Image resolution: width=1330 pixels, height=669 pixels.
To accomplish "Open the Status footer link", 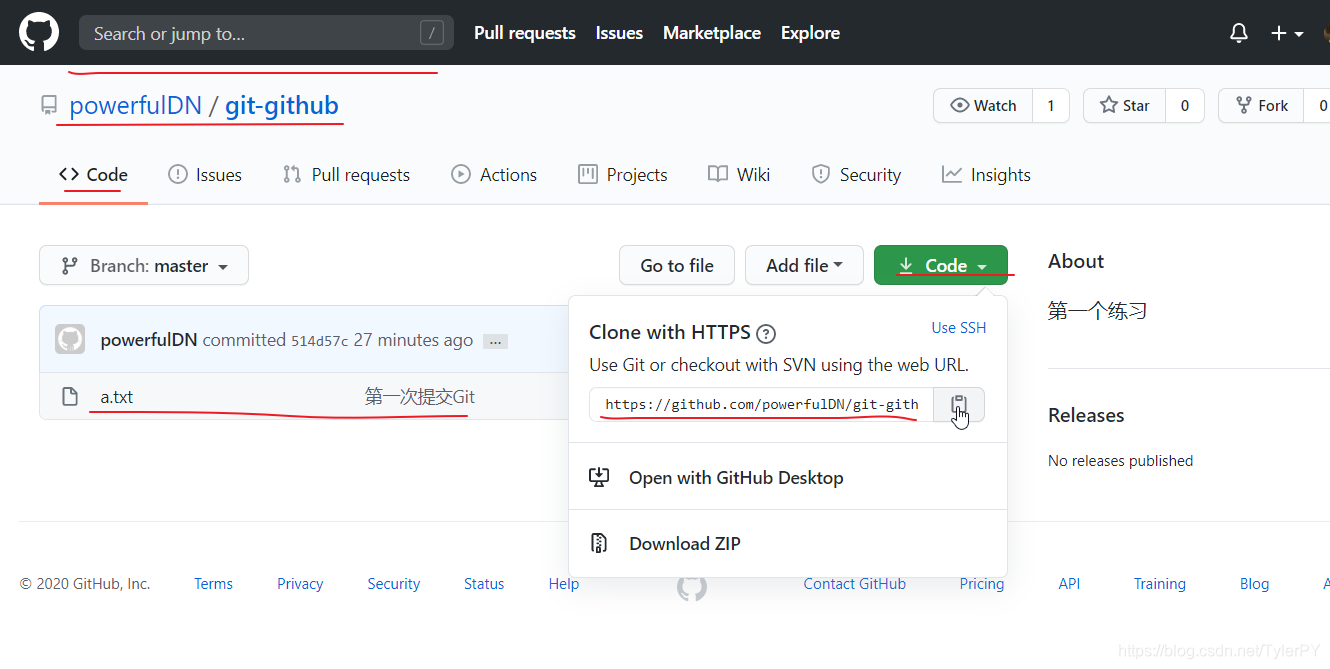I will (x=484, y=584).
